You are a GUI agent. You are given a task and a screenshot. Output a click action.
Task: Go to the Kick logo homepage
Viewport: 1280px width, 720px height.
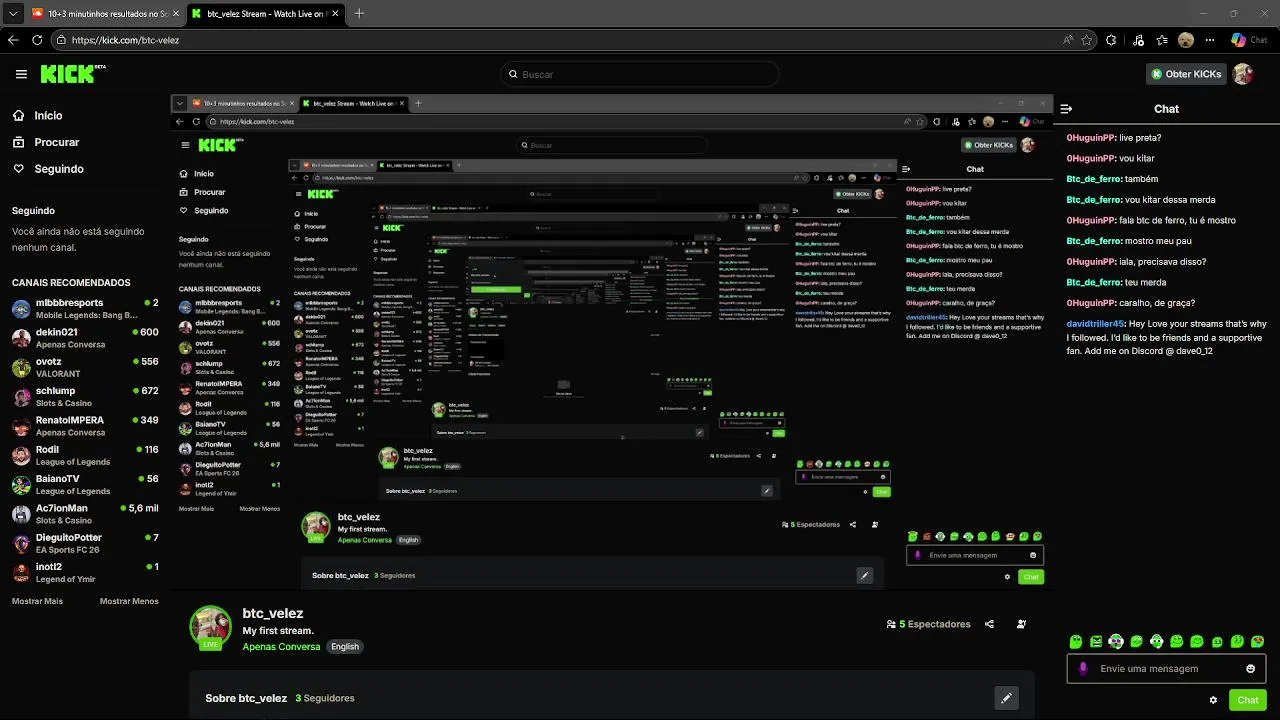pos(73,74)
